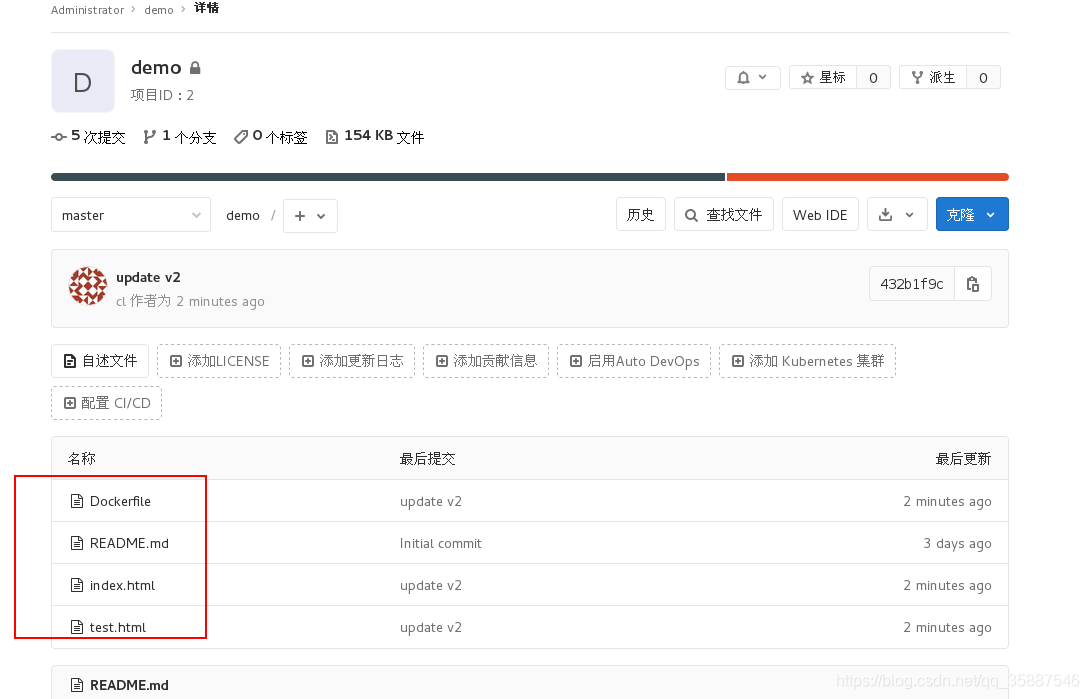The image size is (1089, 699).
Task: Click the plus icon in 添加更新日志
Action: [x=308, y=361]
